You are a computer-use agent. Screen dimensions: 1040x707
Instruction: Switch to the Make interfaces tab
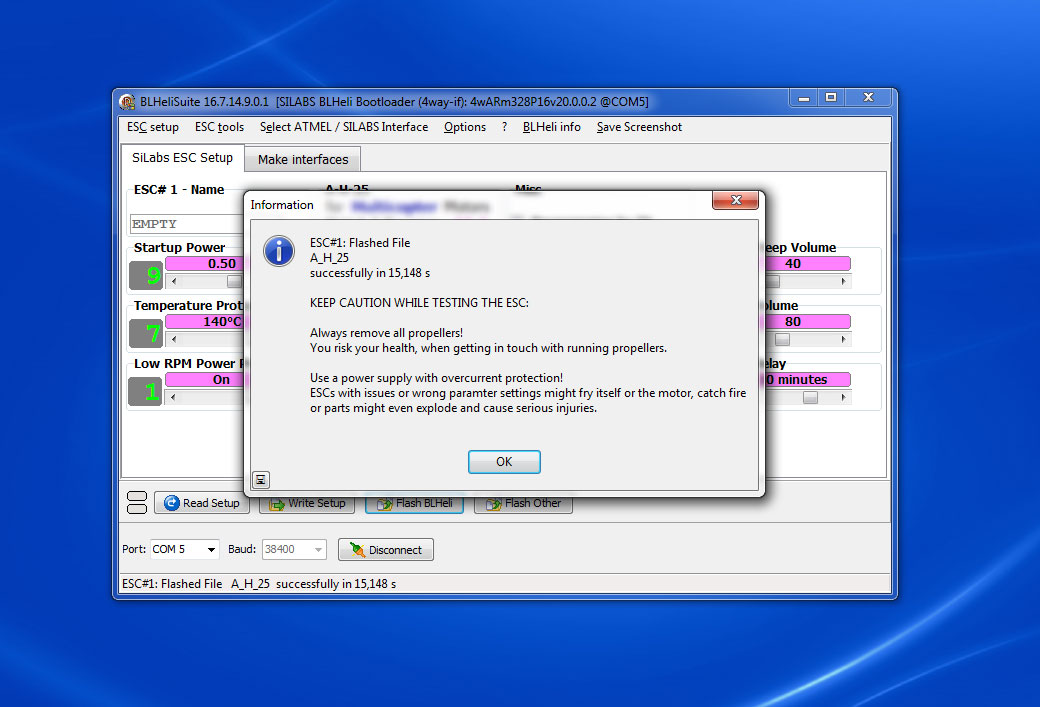(303, 159)
